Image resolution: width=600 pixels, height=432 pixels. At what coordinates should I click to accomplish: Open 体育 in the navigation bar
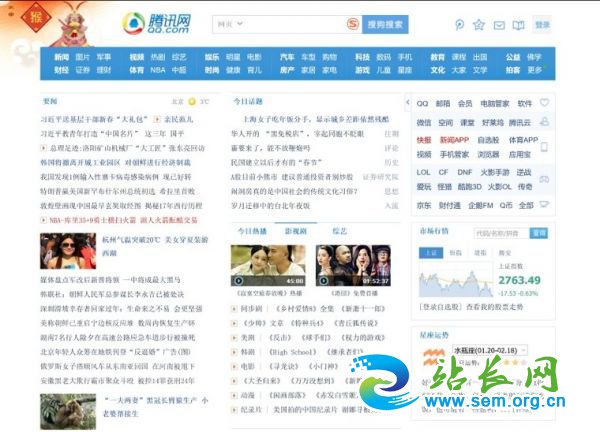pyautogui.click(x=137, y=70)
